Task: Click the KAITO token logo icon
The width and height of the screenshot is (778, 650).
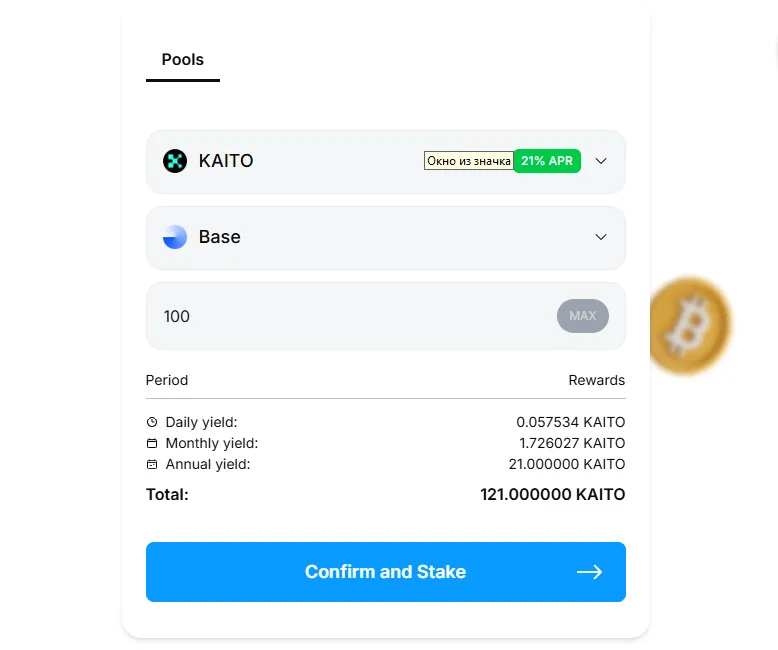Action: point(175,161)
